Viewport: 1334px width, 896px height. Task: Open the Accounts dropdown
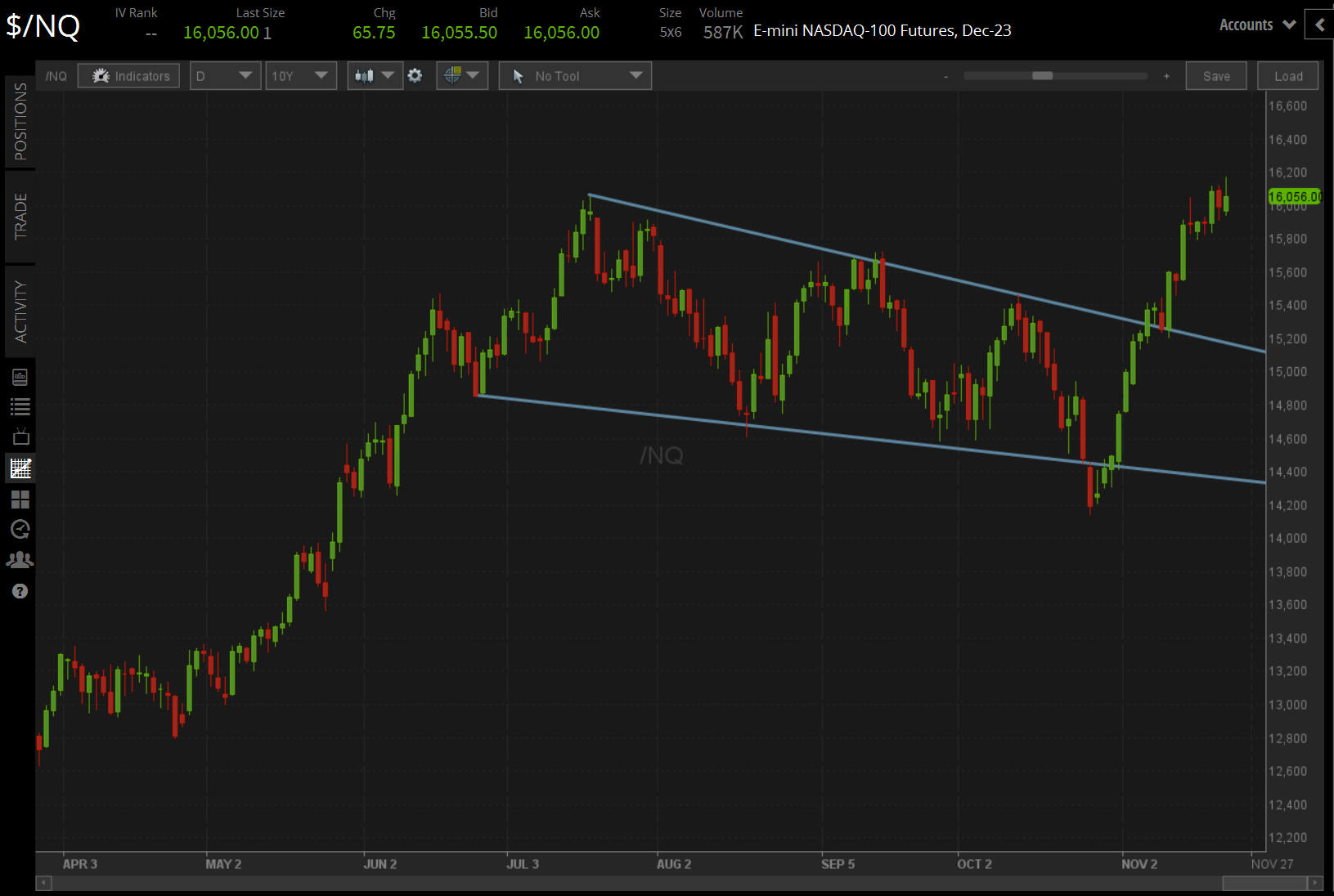[x=1256, y=25]
